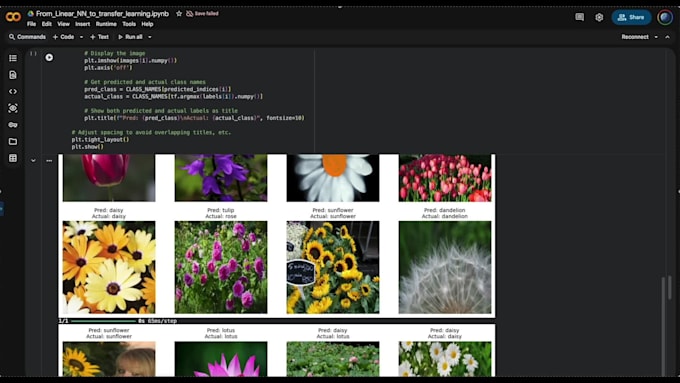Click the white daisy with orange center image
This screenshot has height=383, width=680.
pos(333,178)
